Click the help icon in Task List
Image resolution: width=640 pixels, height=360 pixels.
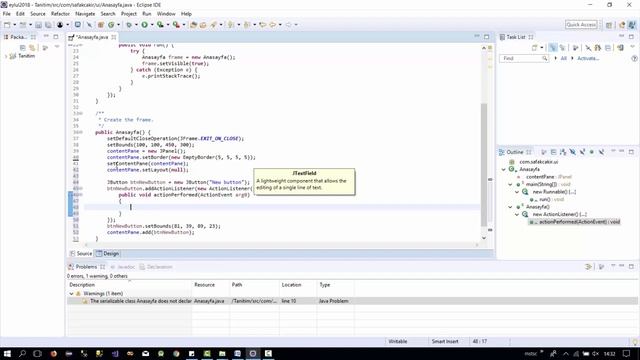click(634, 58)
